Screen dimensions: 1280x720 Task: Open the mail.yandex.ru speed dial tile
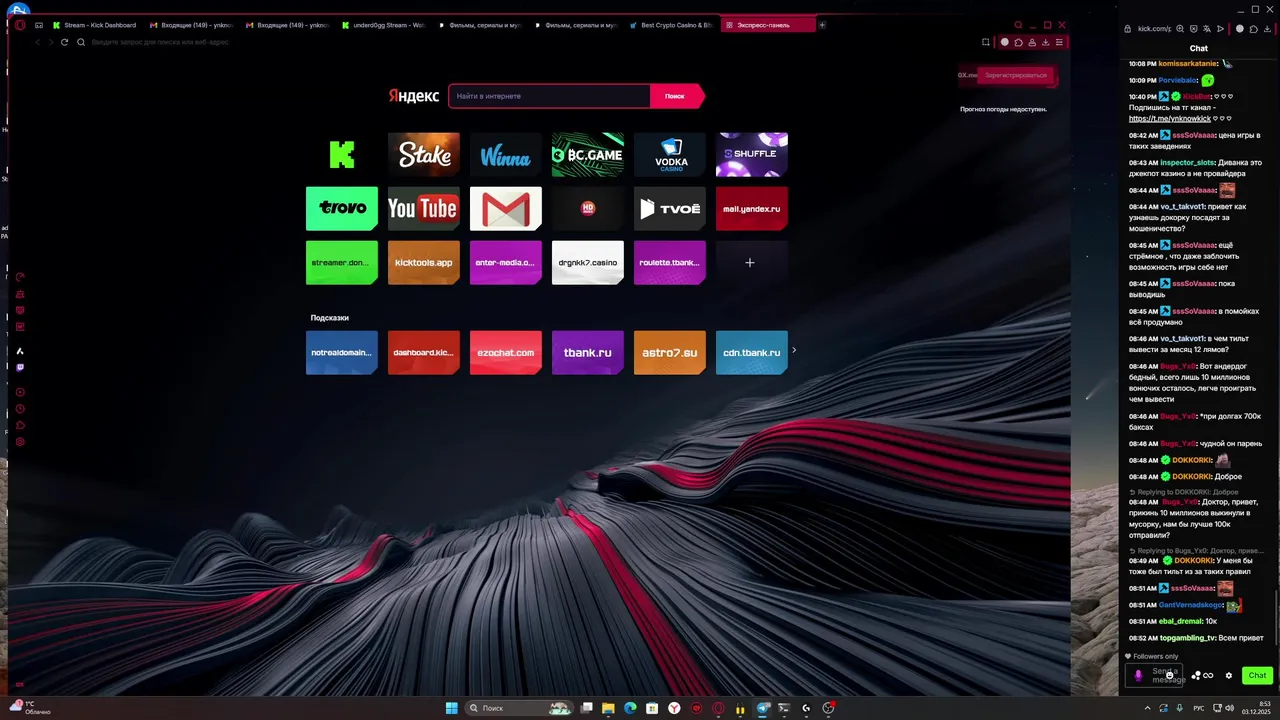(752, 208)
